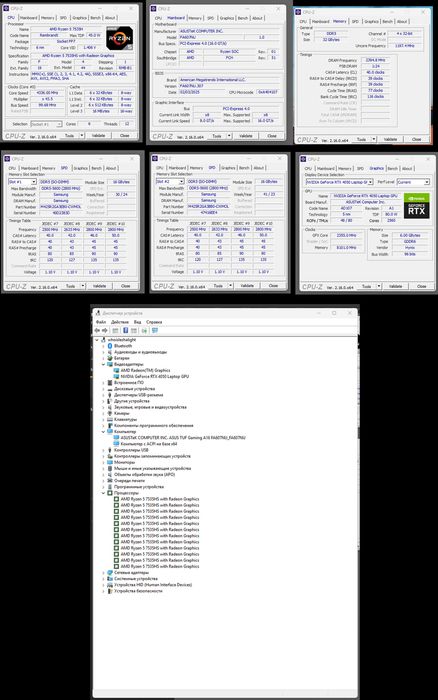Viewport: 438px width, 700px height.
Task: Click Close button in Slot #1 SPD window
Action: (125, 286)
